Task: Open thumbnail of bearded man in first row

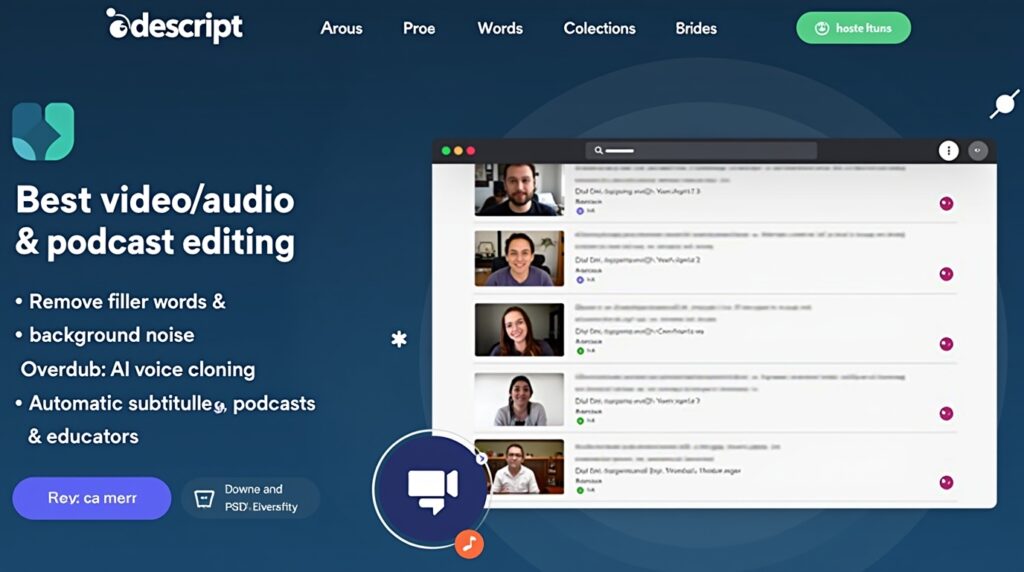Action: pyautogui.click(x=519, y=189)
